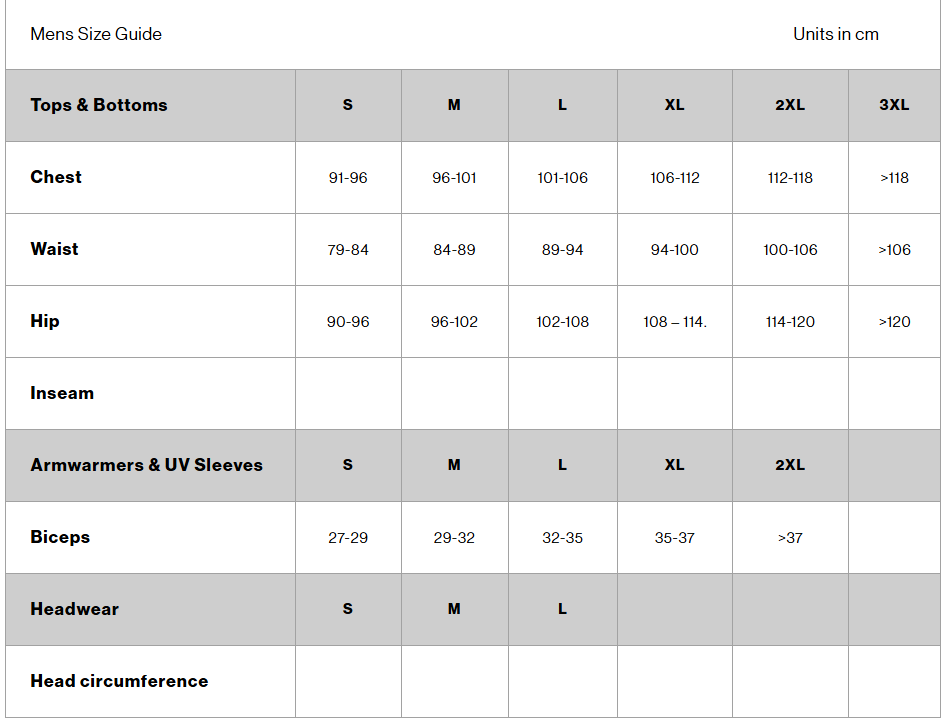
Task: Click biceps measurement 29-32
Action: tap(454, 538)
